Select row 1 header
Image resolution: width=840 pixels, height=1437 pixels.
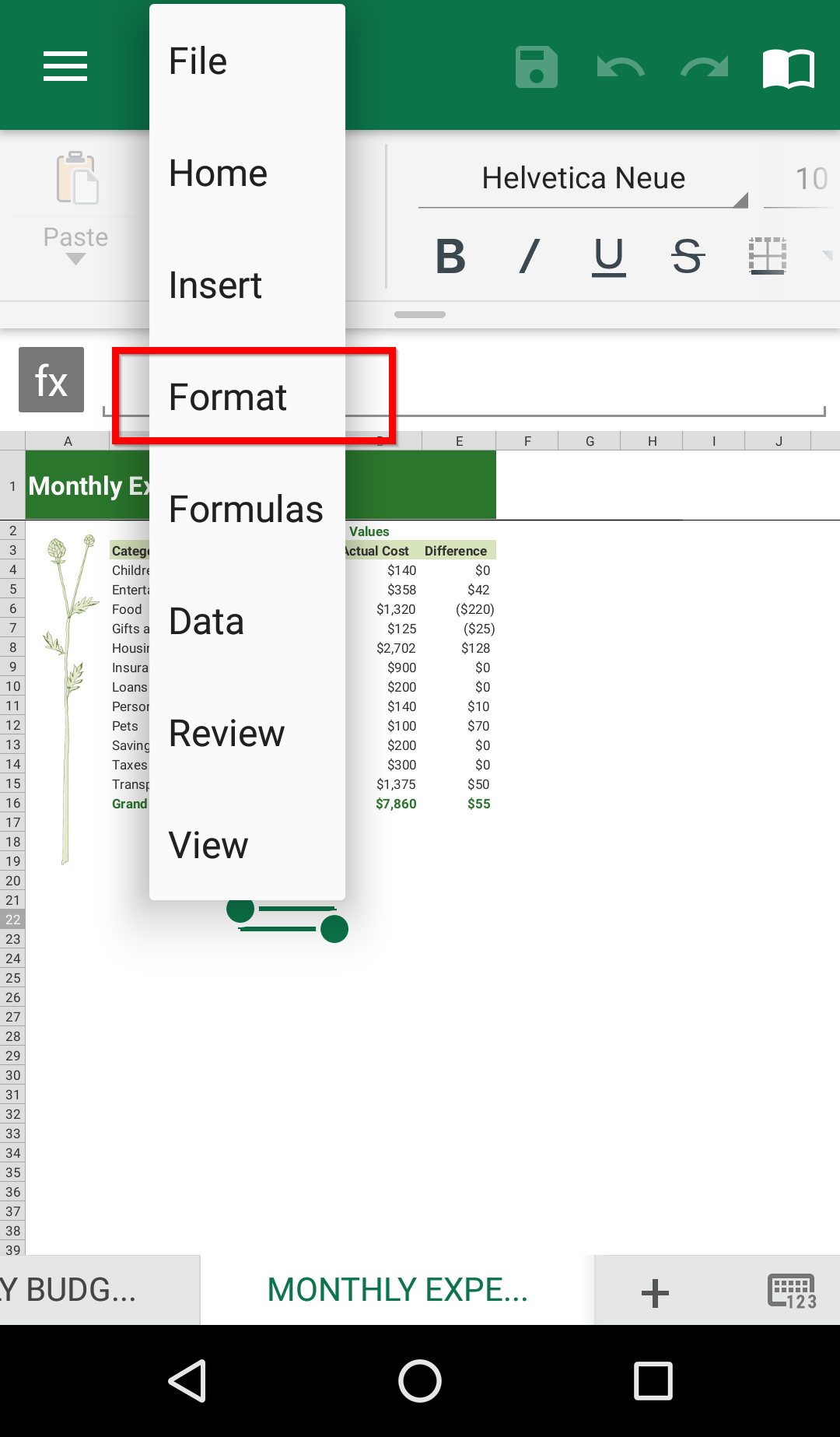[12, 485]
